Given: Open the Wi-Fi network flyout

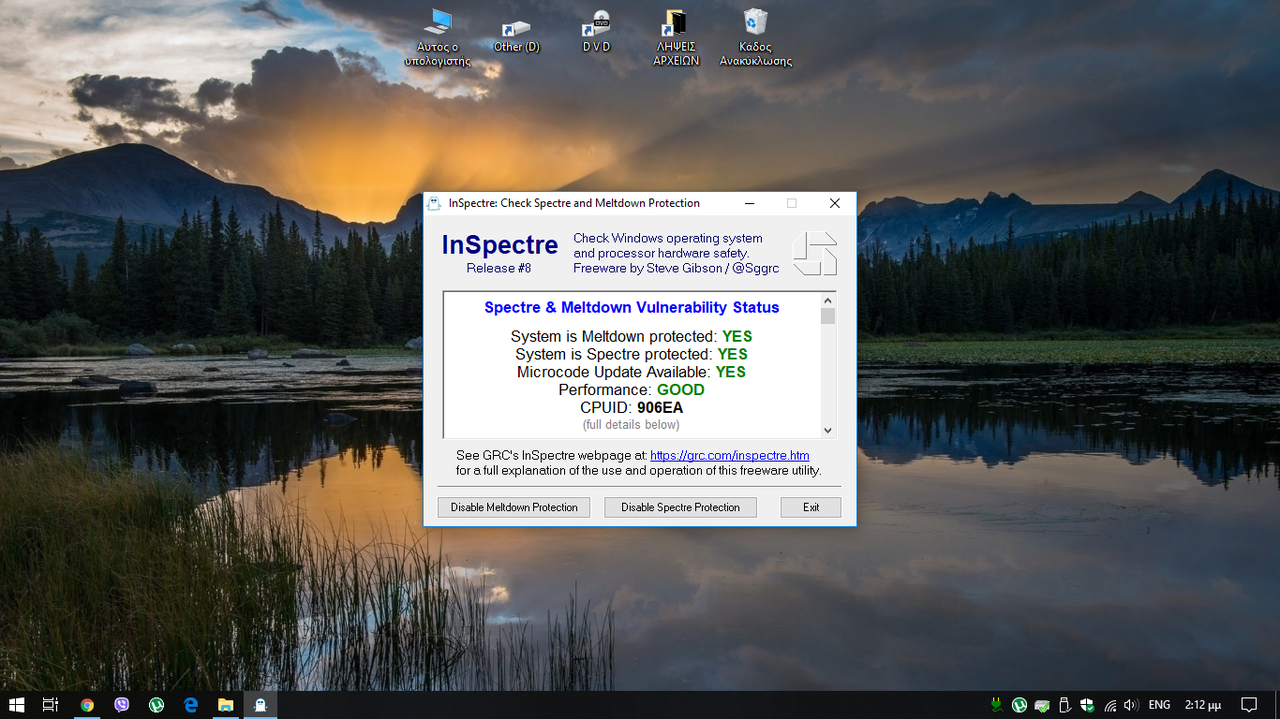Looking at the screenshot, I should (1110, 705).
